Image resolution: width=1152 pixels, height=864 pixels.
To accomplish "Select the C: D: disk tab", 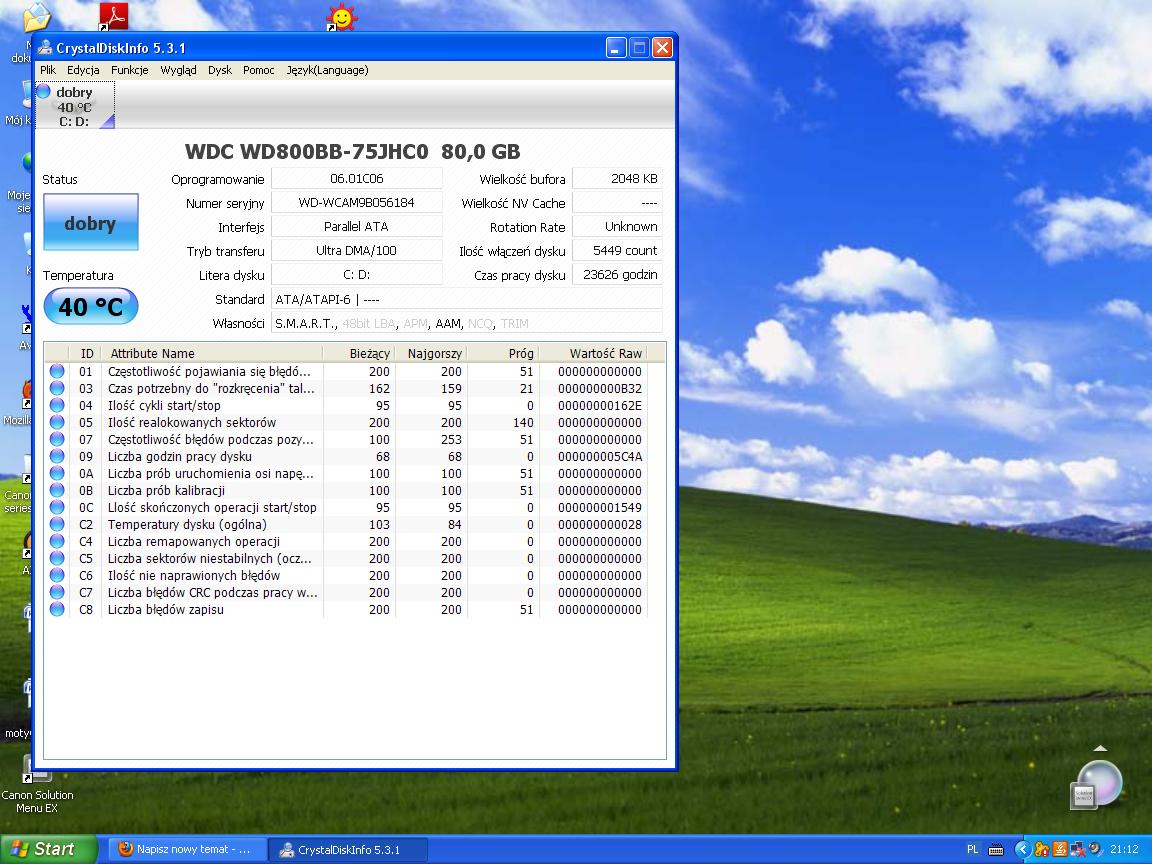I will tap(74, 106).
